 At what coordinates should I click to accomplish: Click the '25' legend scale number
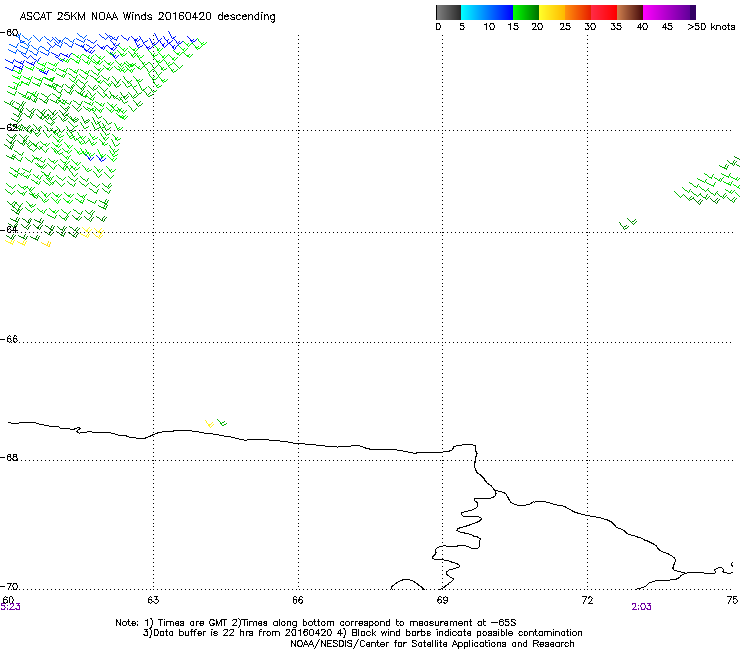565,27
